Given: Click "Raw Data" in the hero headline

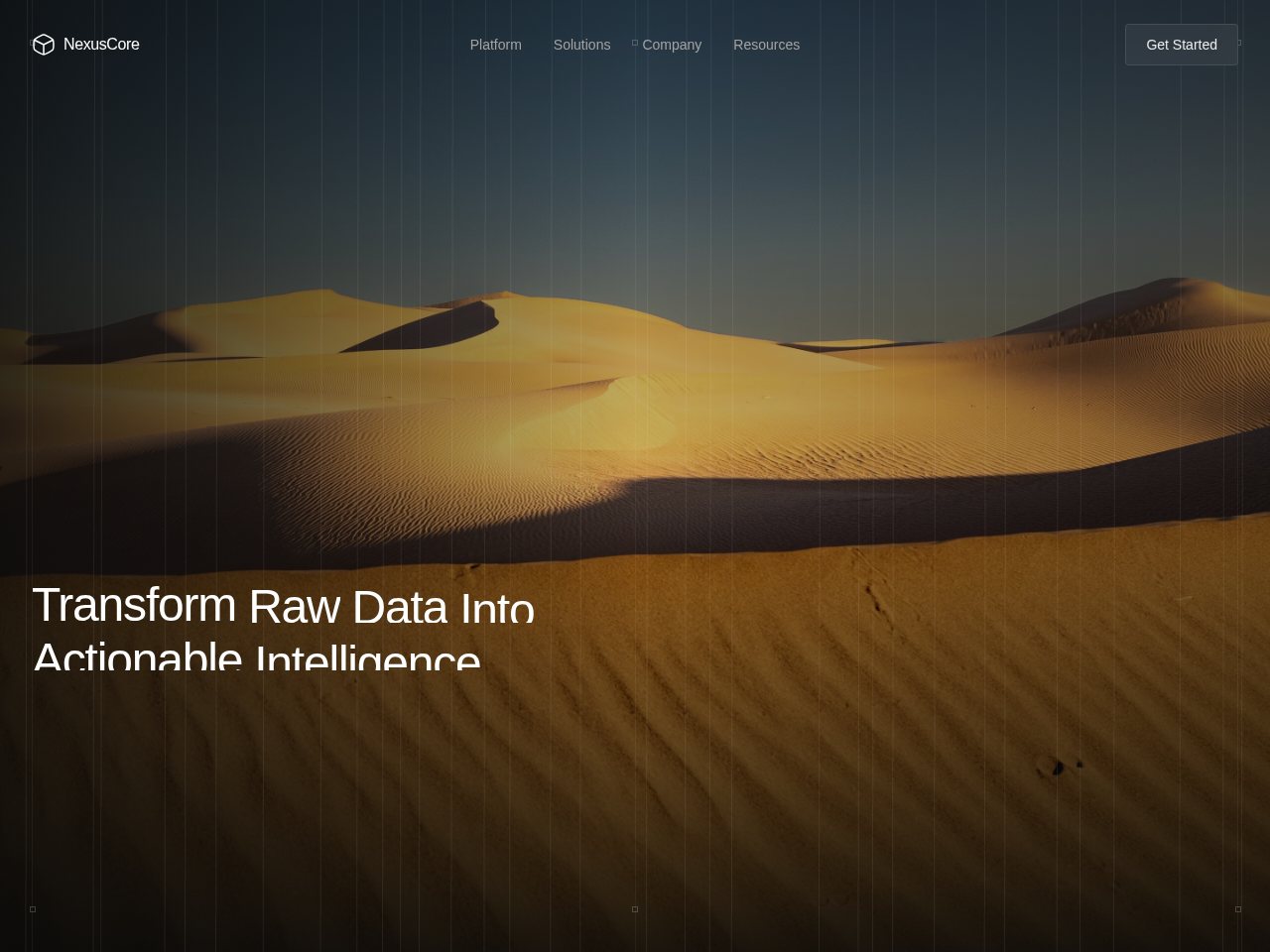Looking at the screenshot, I should (347, 607).
